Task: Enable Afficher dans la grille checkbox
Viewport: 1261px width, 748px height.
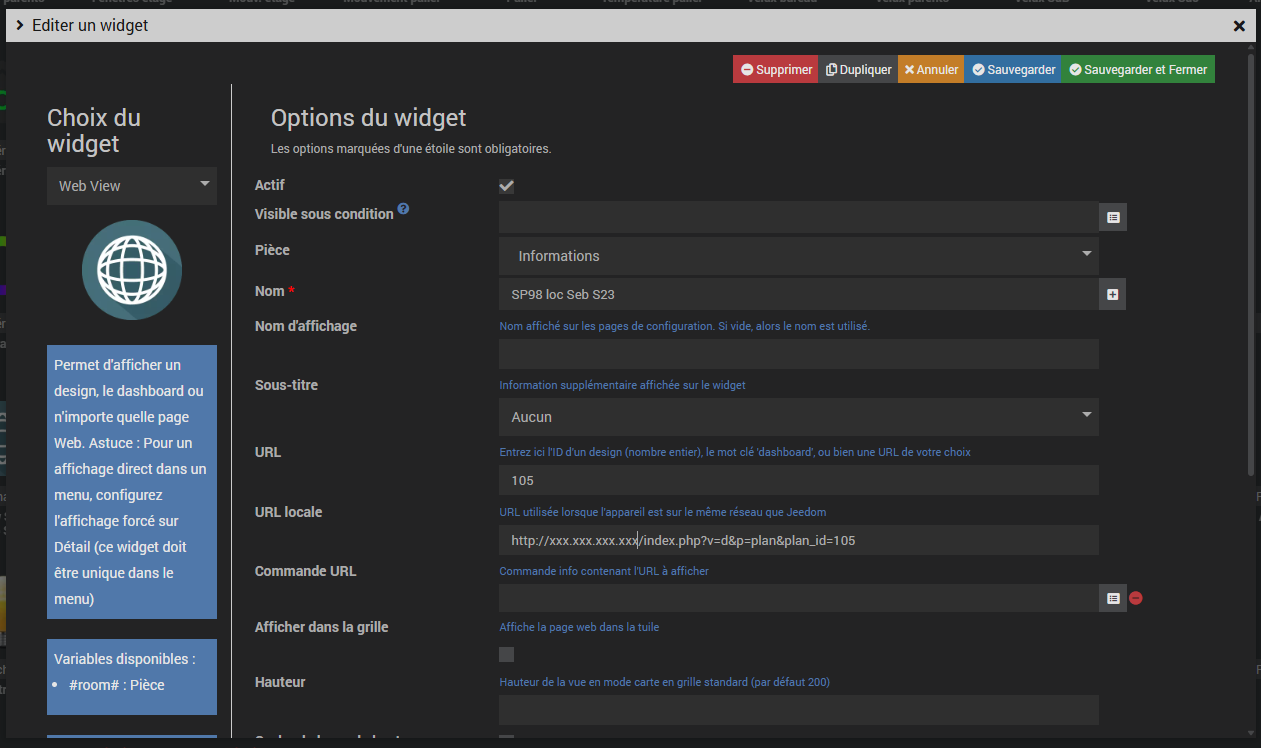Action: click(x=507, y=654)
